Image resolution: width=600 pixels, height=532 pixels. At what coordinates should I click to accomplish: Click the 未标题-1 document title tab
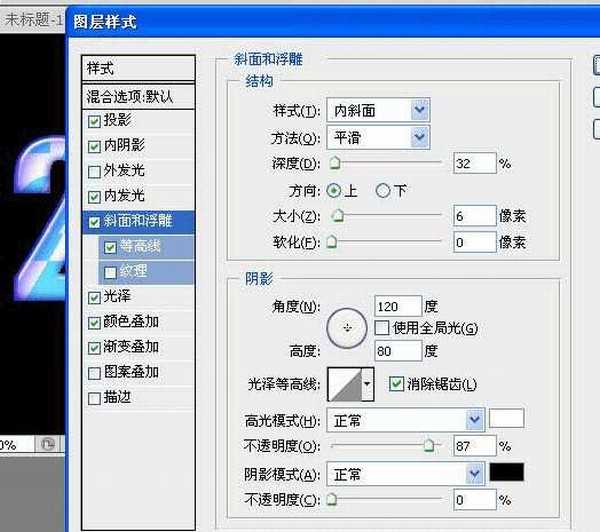33,19
